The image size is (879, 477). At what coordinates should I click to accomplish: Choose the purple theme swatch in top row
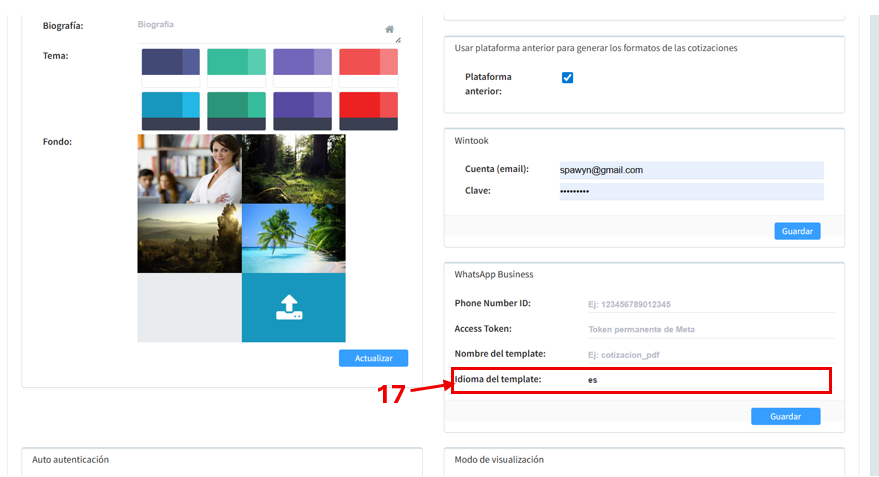(x=302, y=62)
